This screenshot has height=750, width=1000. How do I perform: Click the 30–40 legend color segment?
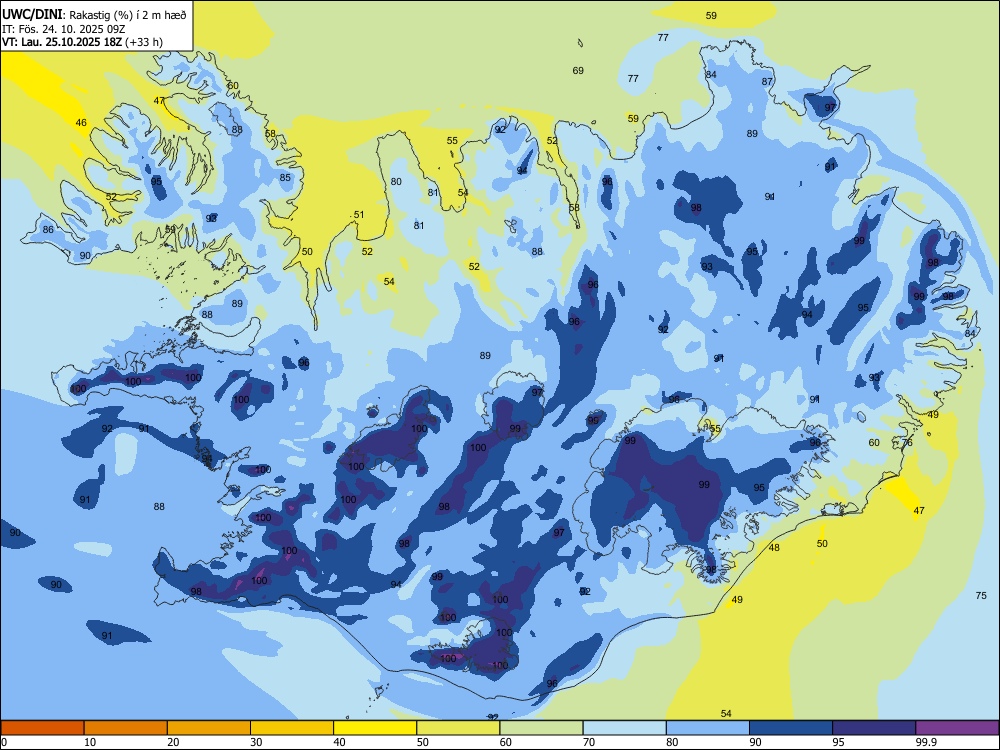click(x=292, y=728)
